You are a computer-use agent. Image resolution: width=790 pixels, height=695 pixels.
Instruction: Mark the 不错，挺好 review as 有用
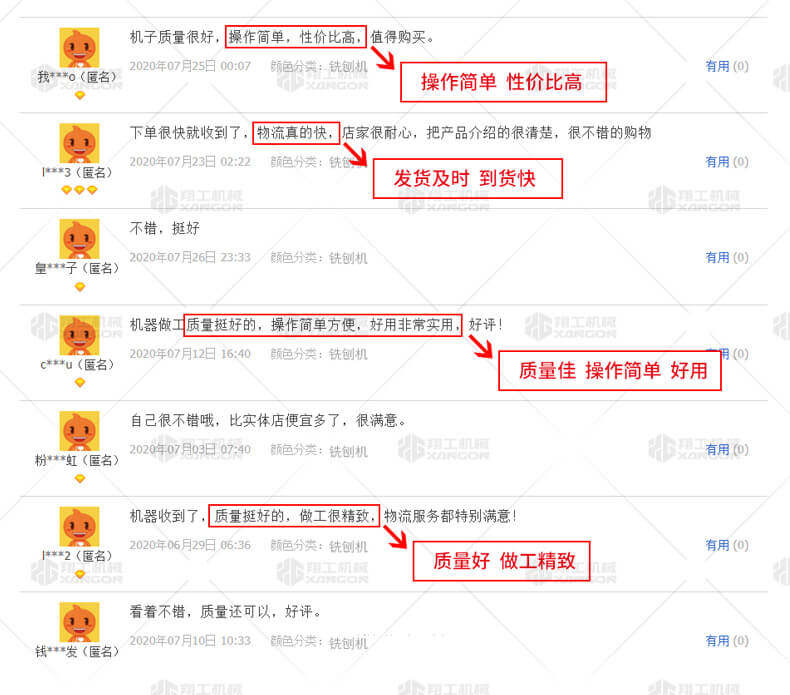(727, 258)
